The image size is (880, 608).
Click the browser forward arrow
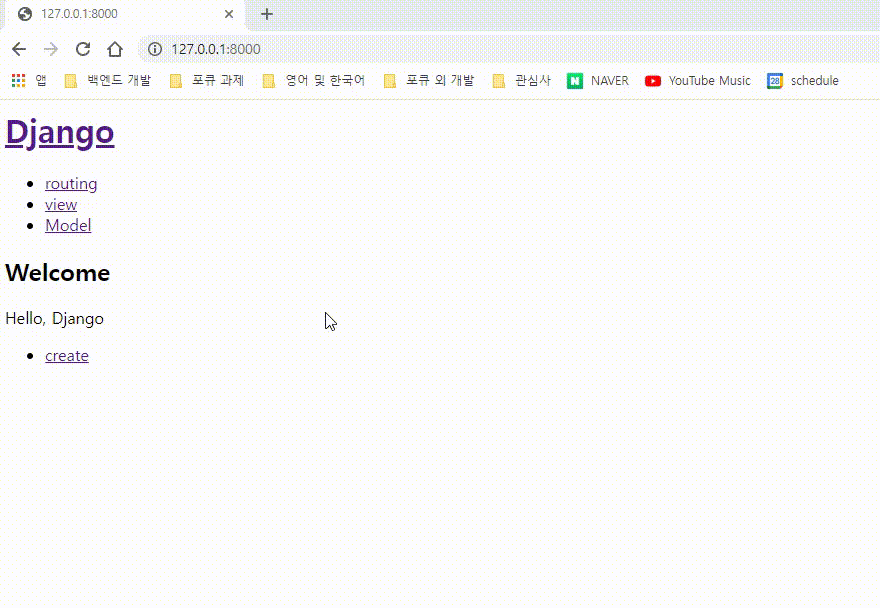(51, 49)
